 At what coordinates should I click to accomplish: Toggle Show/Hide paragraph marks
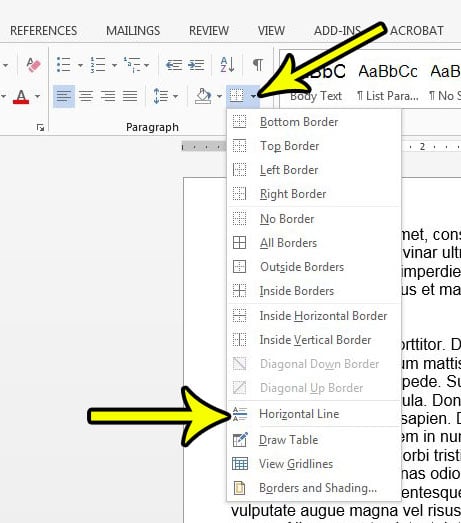[258, 64]
